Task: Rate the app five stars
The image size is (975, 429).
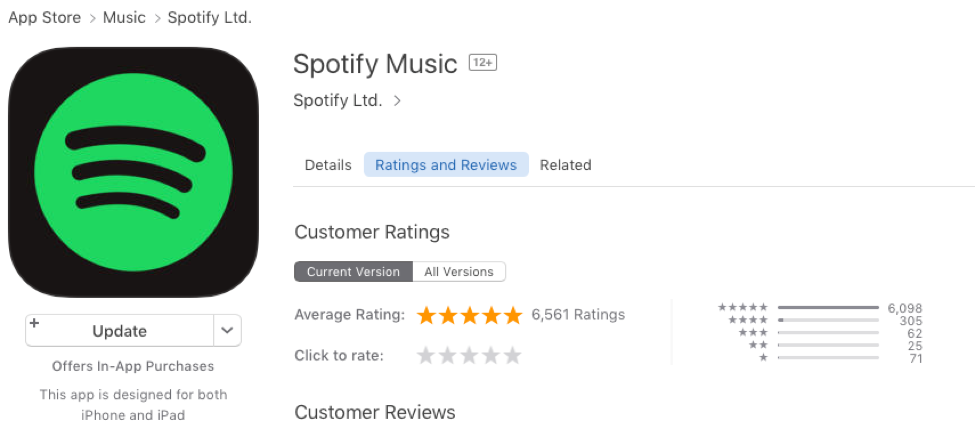Action: (513, 355)
